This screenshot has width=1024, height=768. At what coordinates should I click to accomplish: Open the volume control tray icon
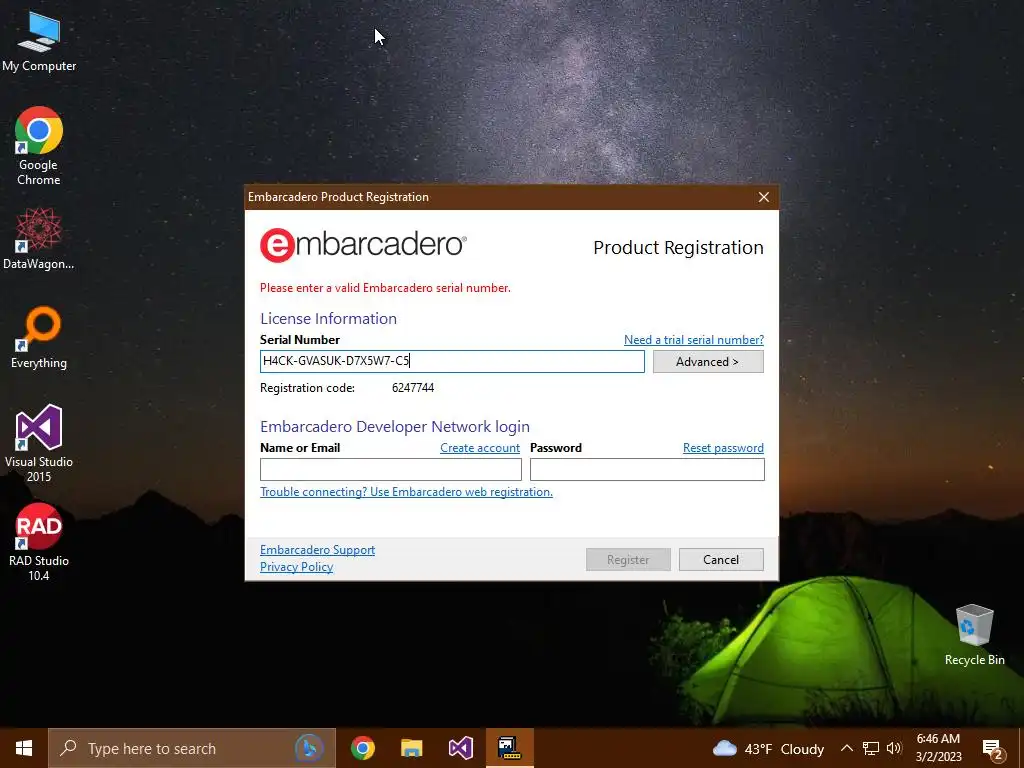coord(894,748)
